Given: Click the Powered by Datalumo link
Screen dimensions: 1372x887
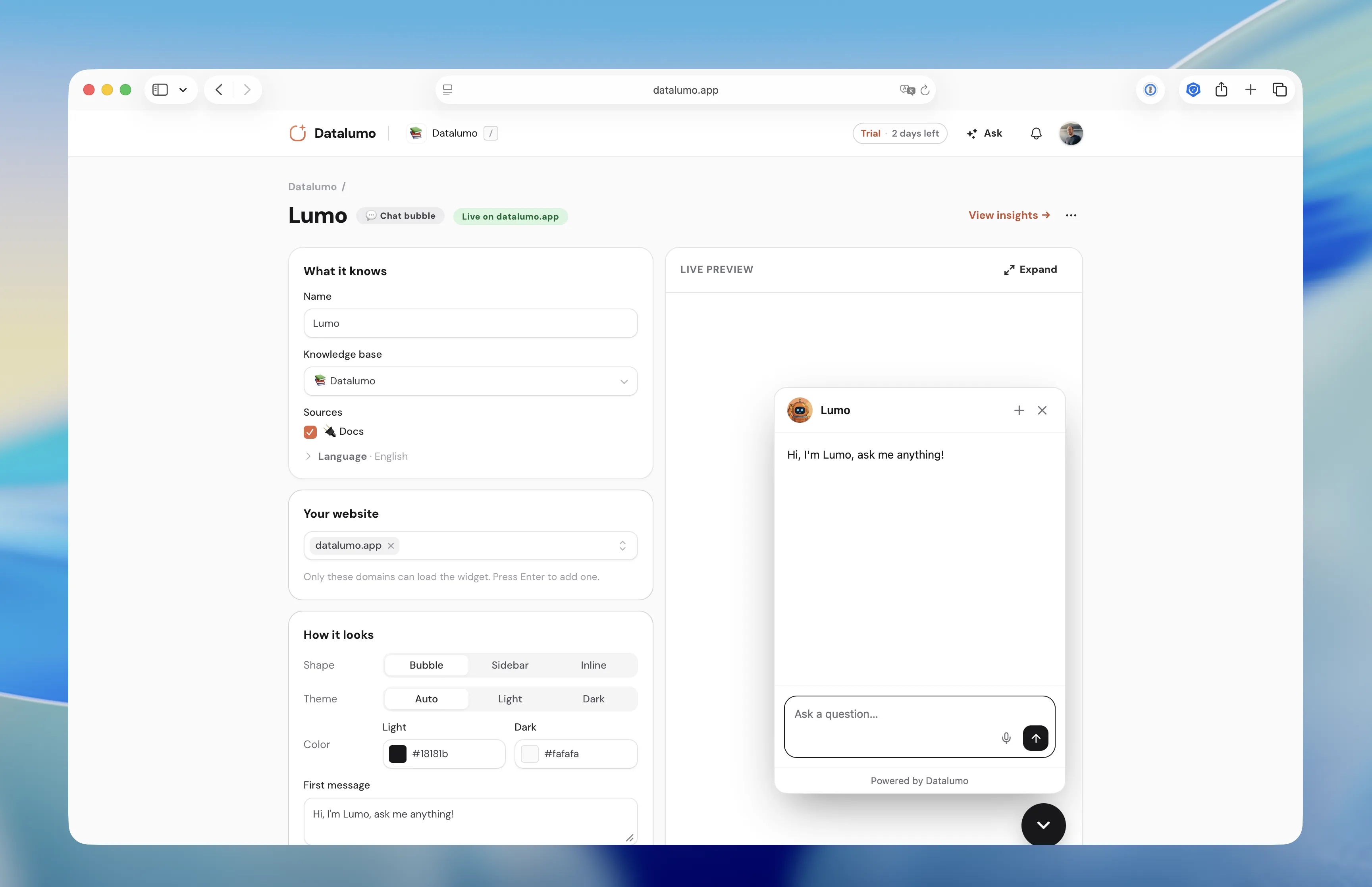Looking at the screenshot, I should pyautogui.click(x=919, y=781).
